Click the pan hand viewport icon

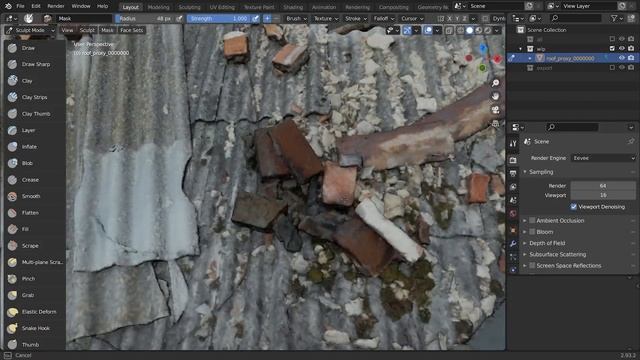tap(496, 97)
